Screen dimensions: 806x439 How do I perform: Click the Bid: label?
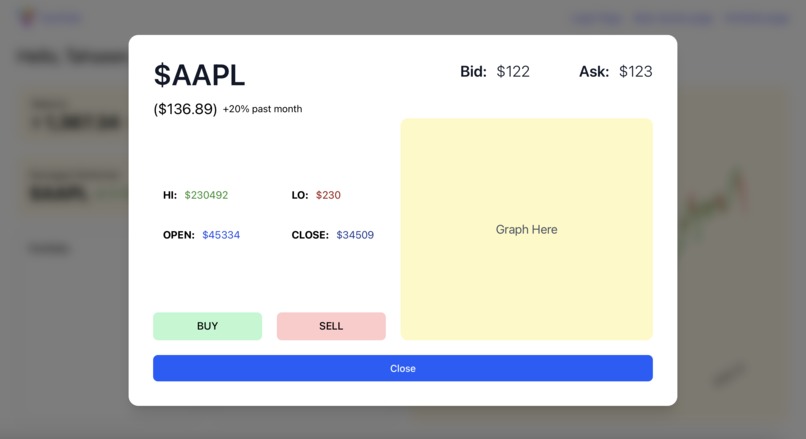click(473, 71)
